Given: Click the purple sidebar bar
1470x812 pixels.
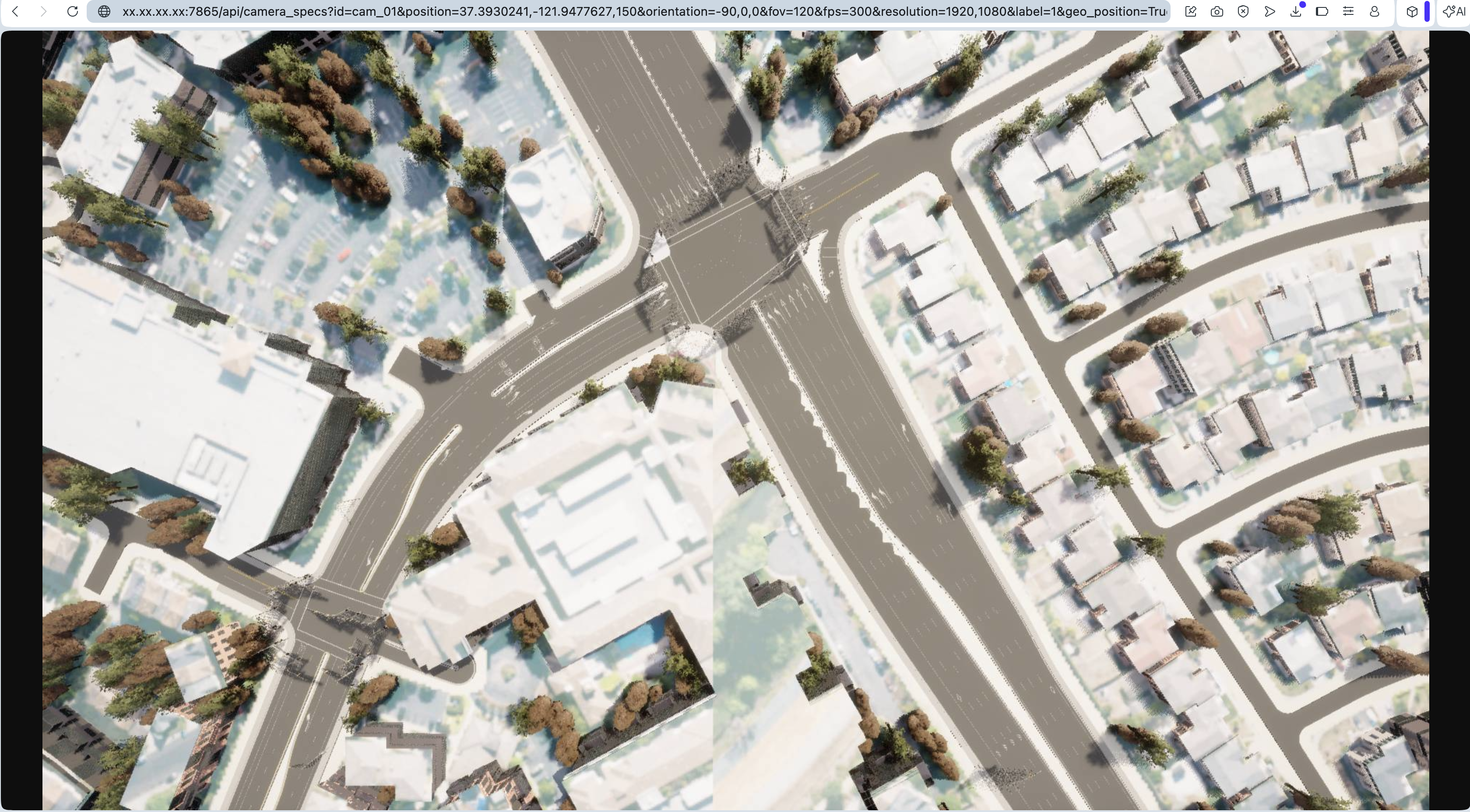Looking at the screenshot, I should [1427, 11].
